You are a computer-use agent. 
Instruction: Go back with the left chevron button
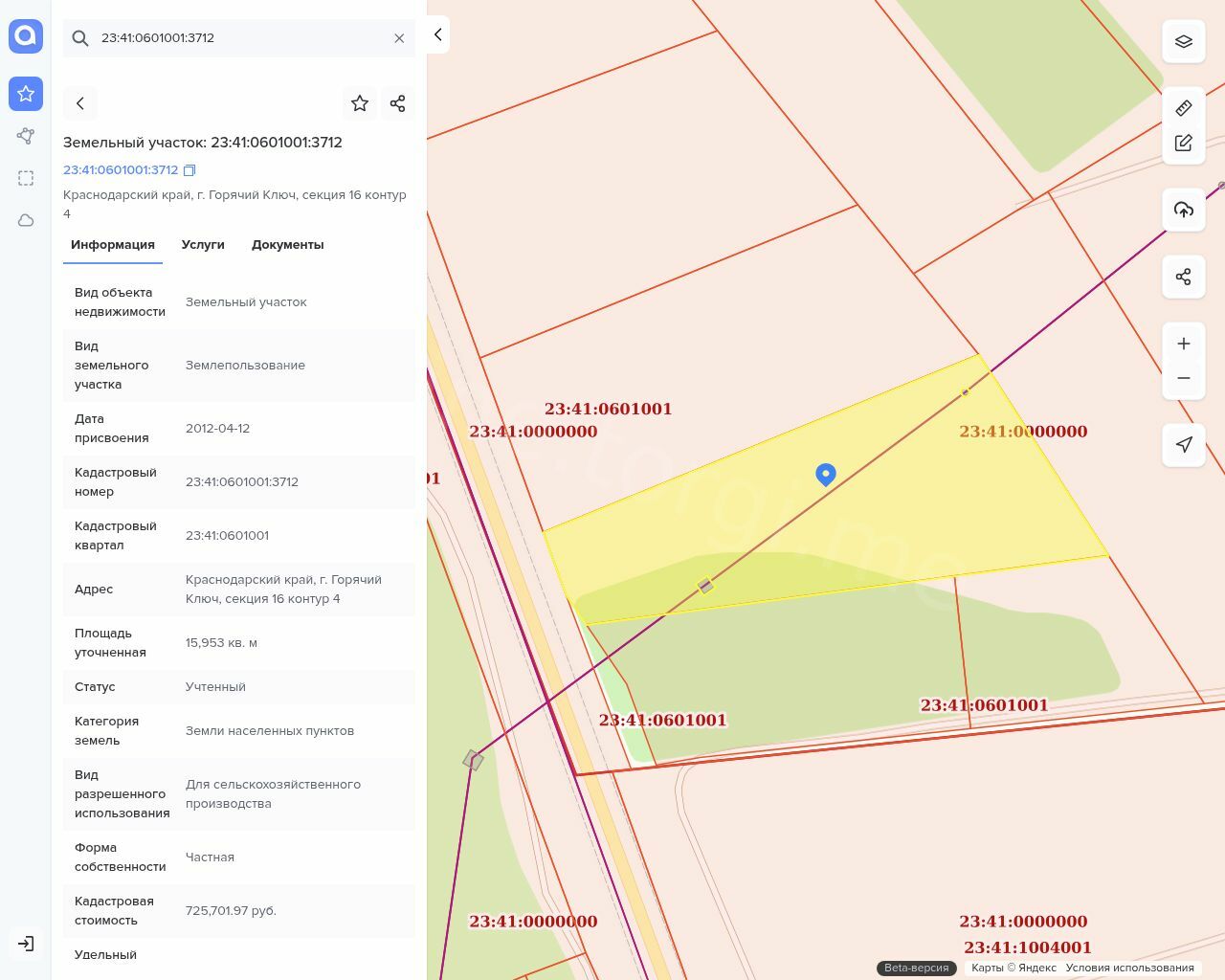(80, 103)
